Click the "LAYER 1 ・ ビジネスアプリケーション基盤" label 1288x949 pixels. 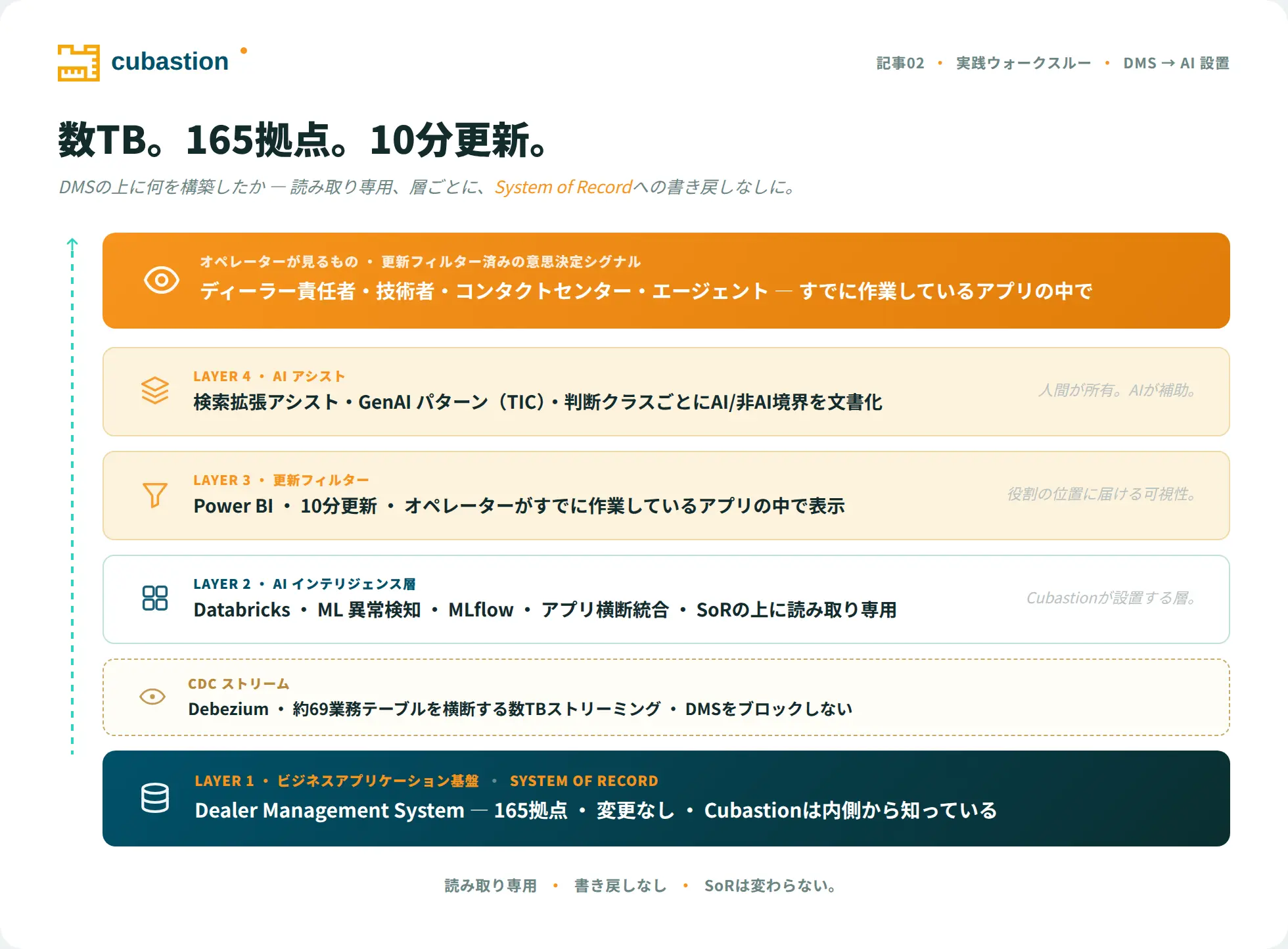click(336, 781)
